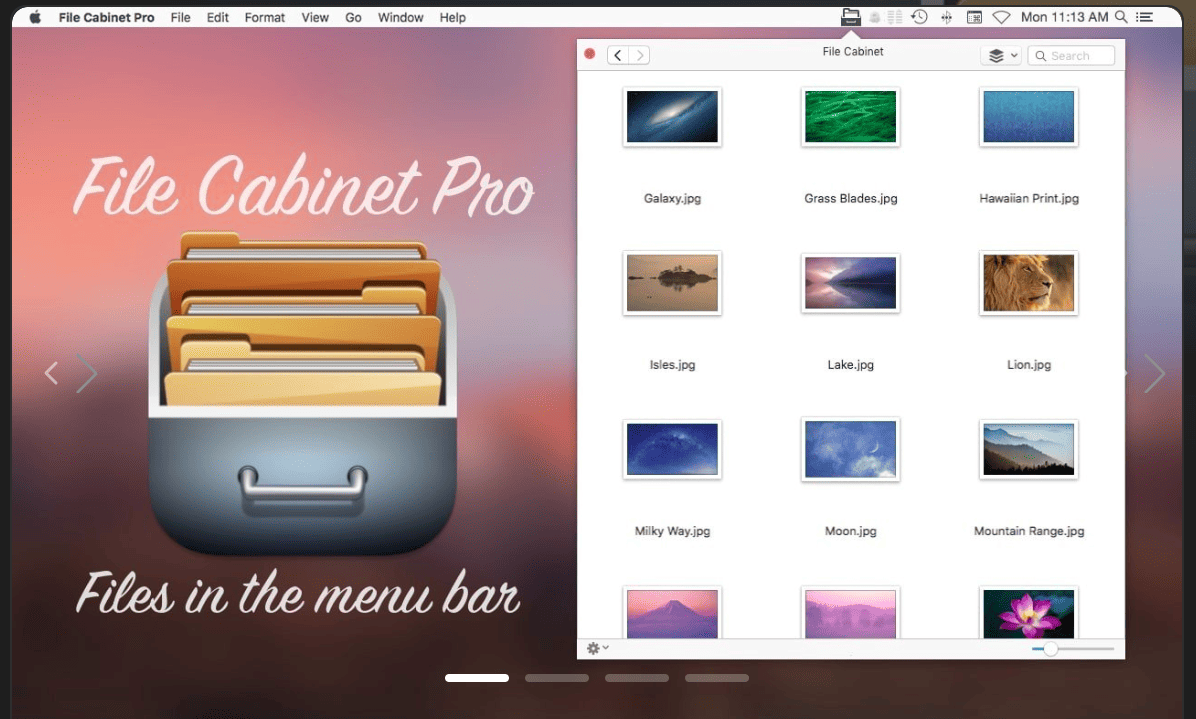Open the Wi-Fi status menu
This screenshot has height=719, width=1196.
[1001, 17]
